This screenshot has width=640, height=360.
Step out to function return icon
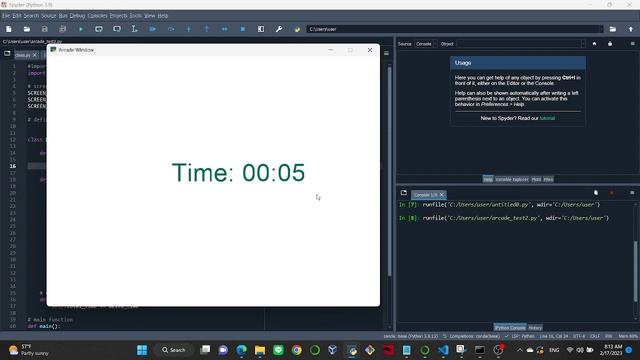tap(207, 29)
